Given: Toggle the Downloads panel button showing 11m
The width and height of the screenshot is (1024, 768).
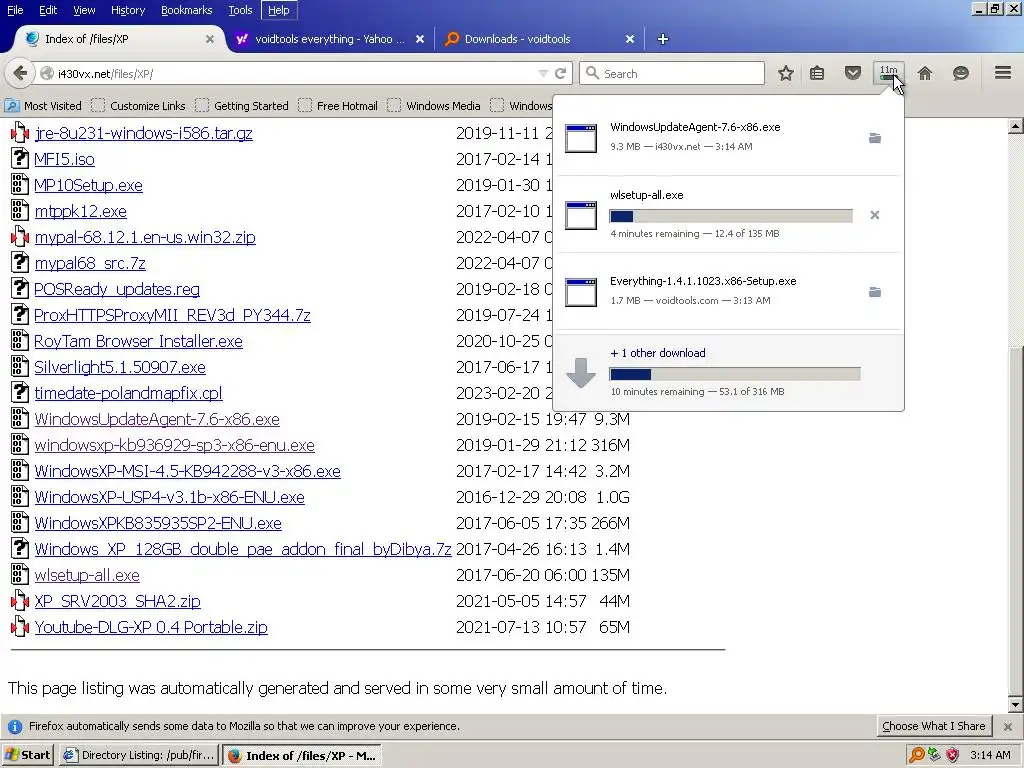Looking at the screenshot, I should tap(889, 73).
